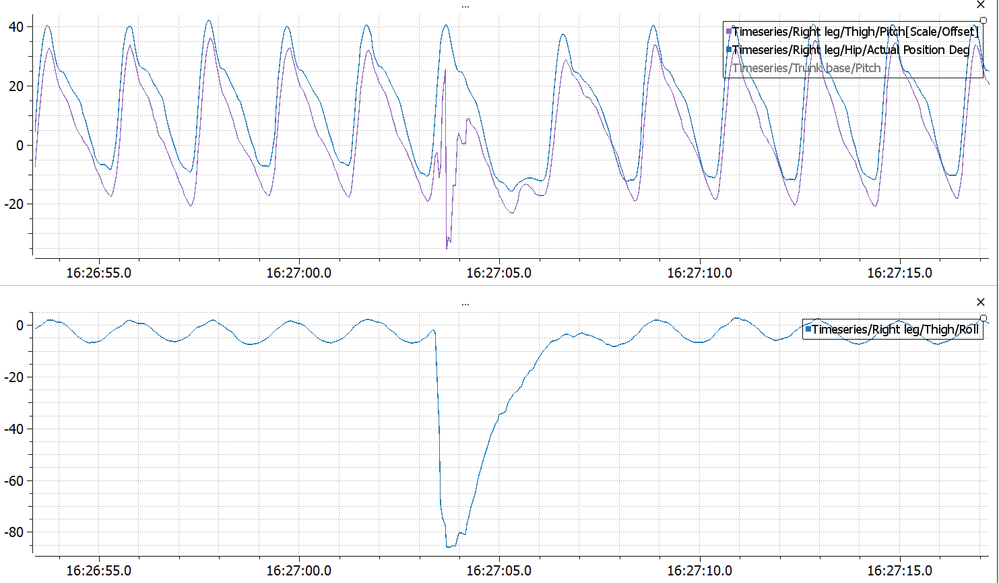Click the 40 value on the pitch plot Y axis
This screenshot has width=999, height=583.
[x=16, y=27]
